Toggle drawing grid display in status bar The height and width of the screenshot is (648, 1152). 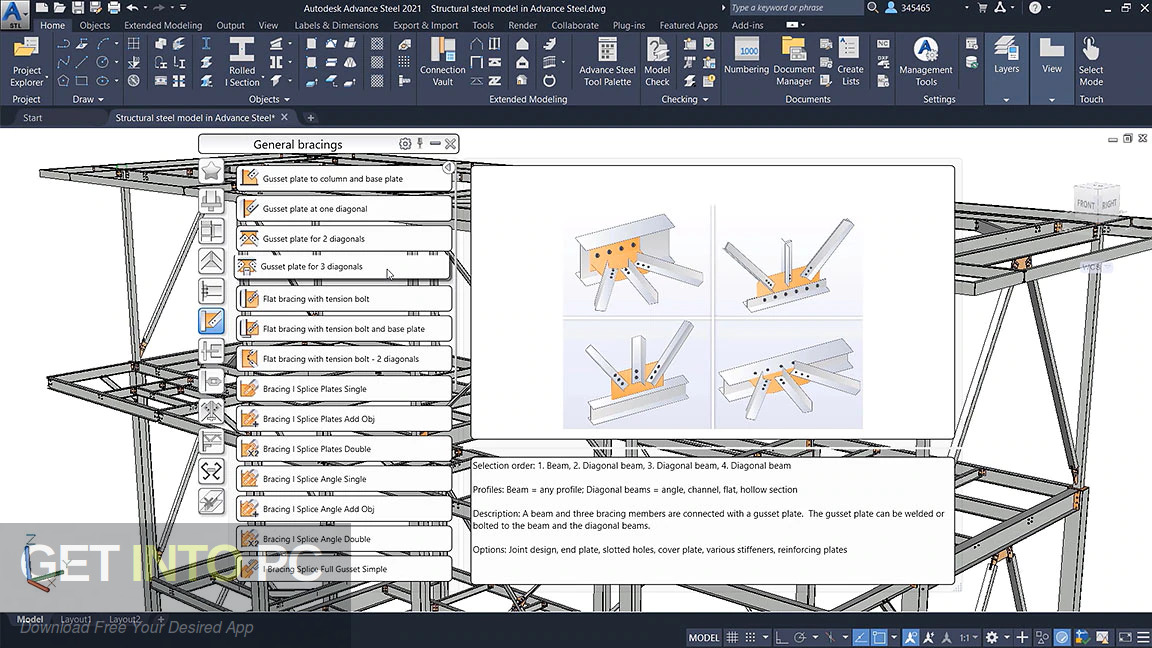[732, 637]
